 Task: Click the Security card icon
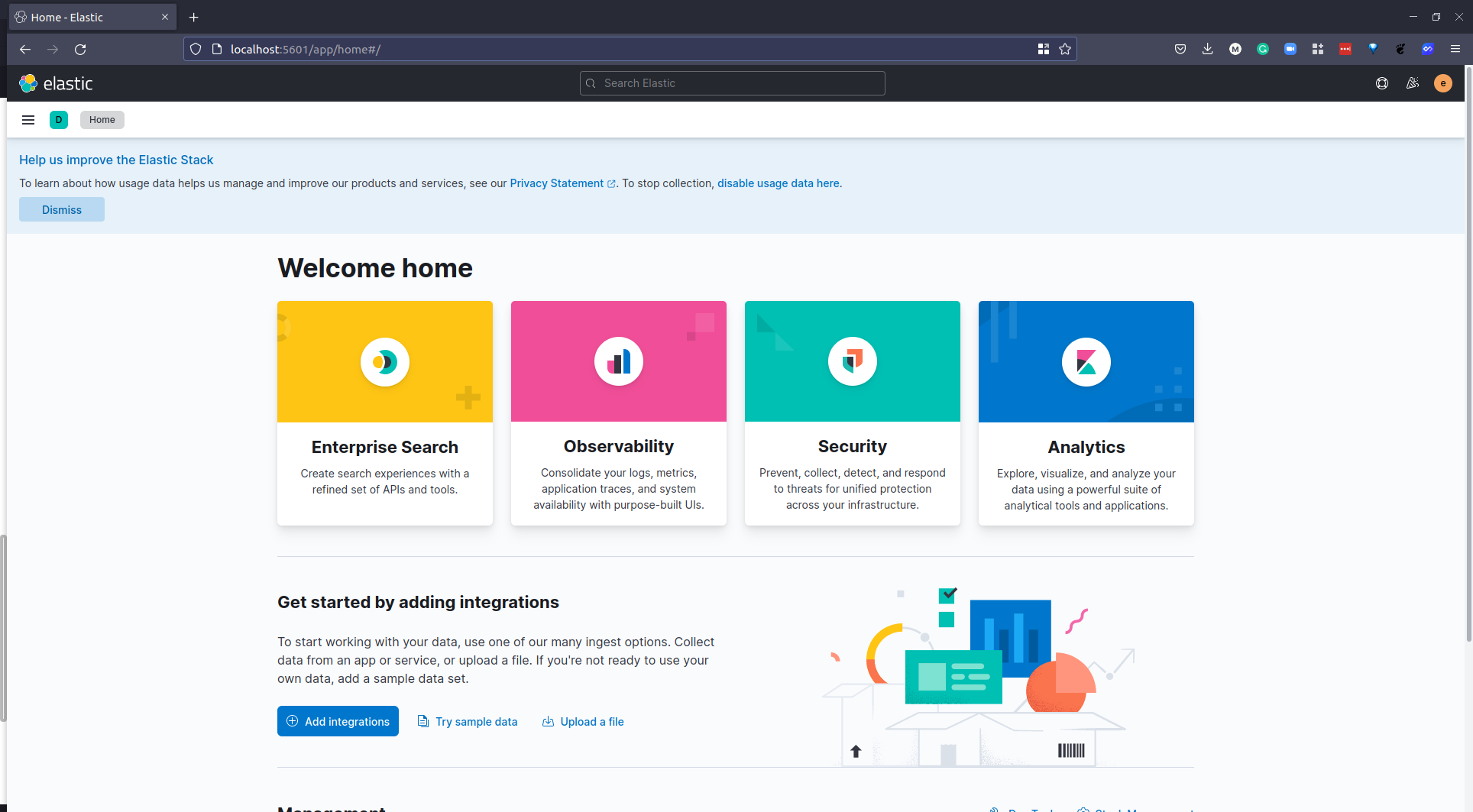point(853,362)
